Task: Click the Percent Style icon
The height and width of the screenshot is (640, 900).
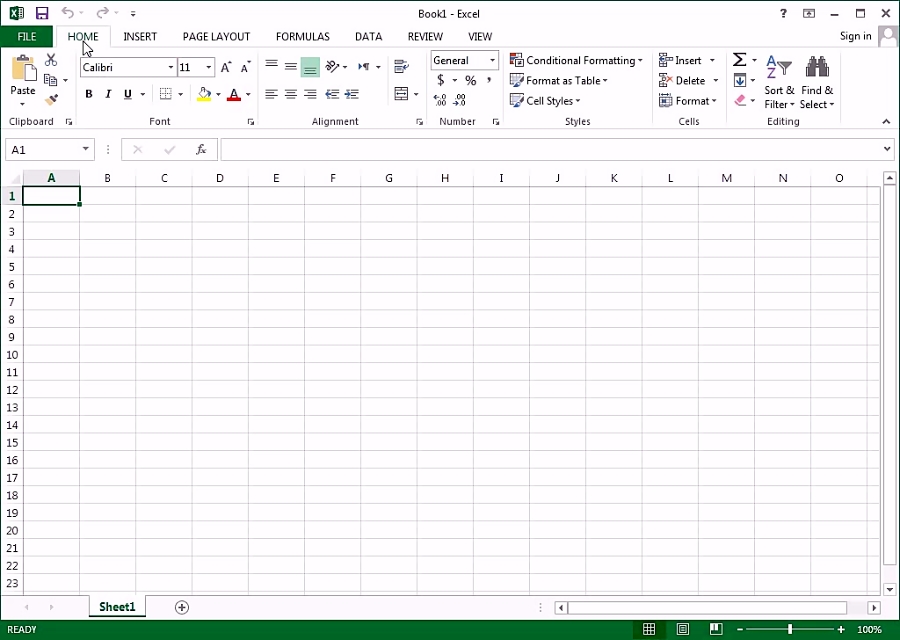Action: tap(470, 81)
